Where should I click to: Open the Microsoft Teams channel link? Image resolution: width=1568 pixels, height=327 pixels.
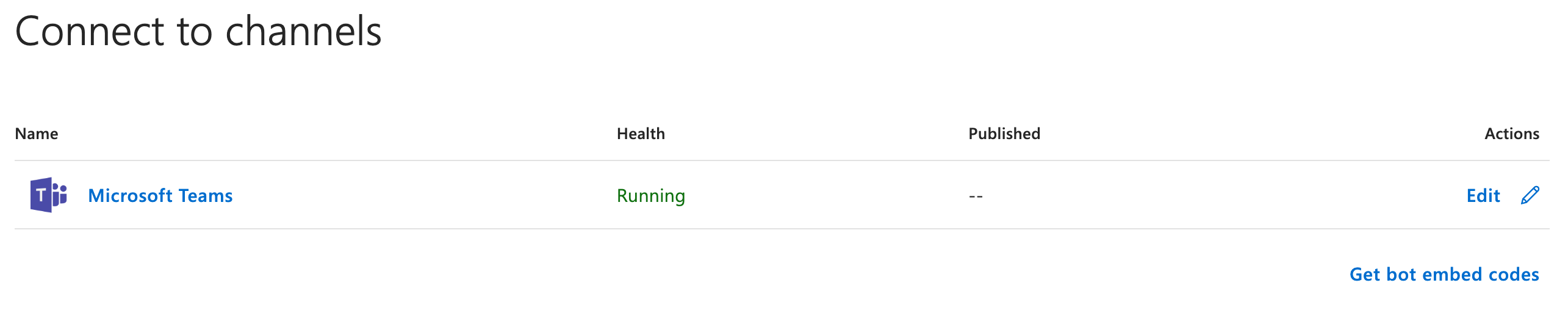(x=160, y=196)
